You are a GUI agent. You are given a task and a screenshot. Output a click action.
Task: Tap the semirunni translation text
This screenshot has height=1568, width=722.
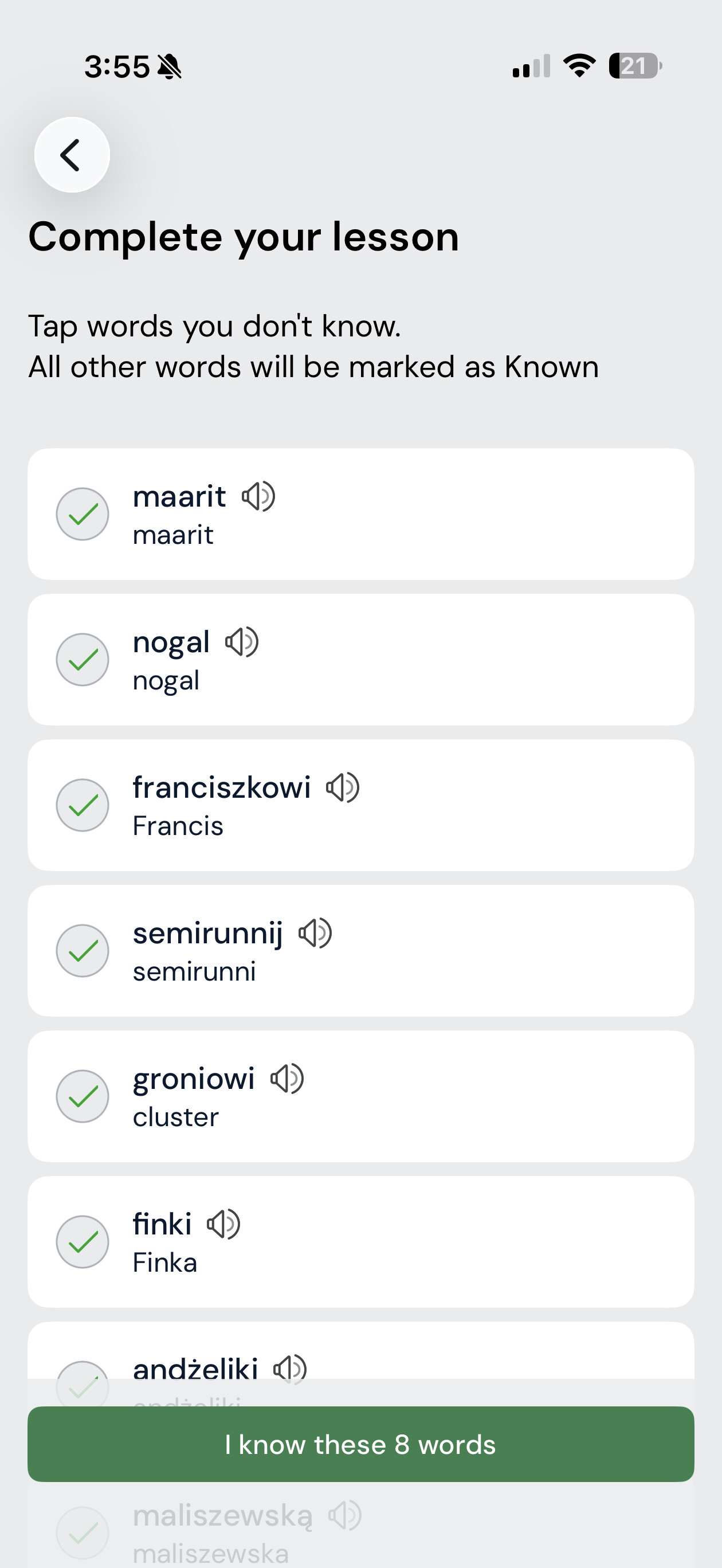click(194, 971)
